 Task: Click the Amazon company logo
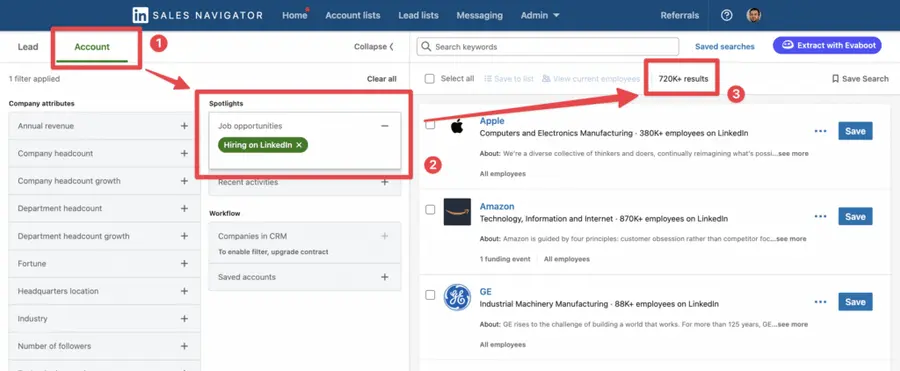tap(457, 212)
